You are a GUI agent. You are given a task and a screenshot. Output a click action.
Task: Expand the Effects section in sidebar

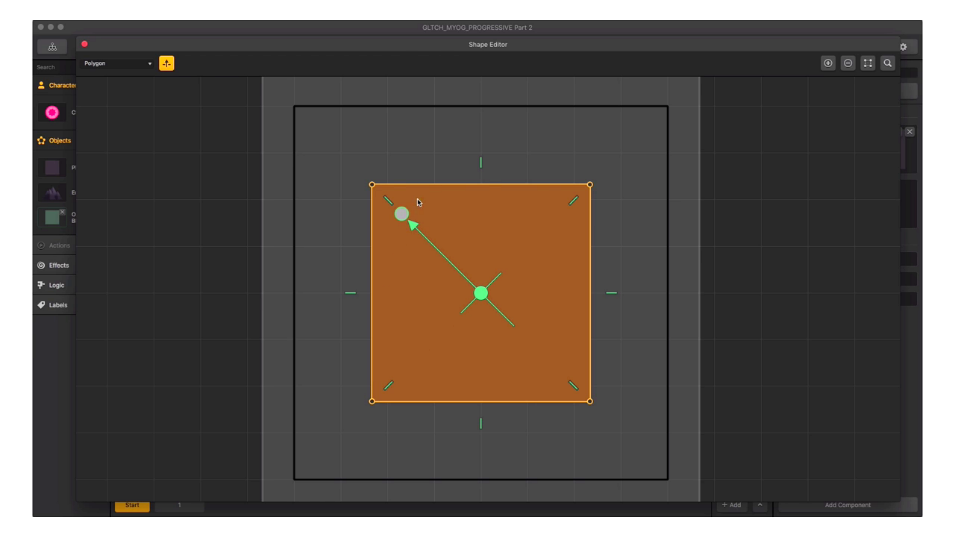(58, 265)
